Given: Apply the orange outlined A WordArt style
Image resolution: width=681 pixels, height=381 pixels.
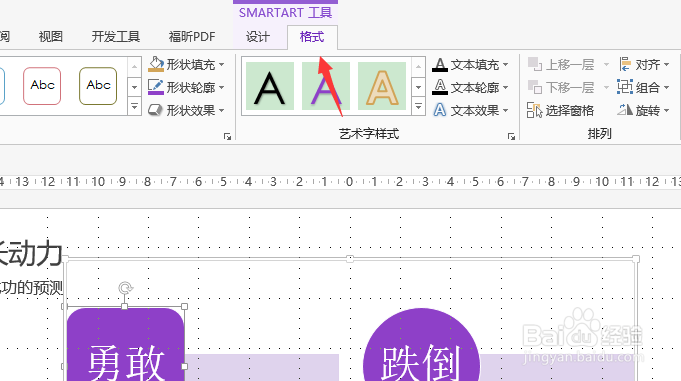Looking at the screenshot, I should (x=382, y=86).
